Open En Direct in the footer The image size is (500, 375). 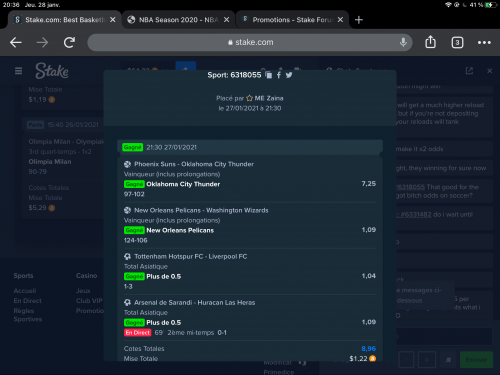click(28, 301)
